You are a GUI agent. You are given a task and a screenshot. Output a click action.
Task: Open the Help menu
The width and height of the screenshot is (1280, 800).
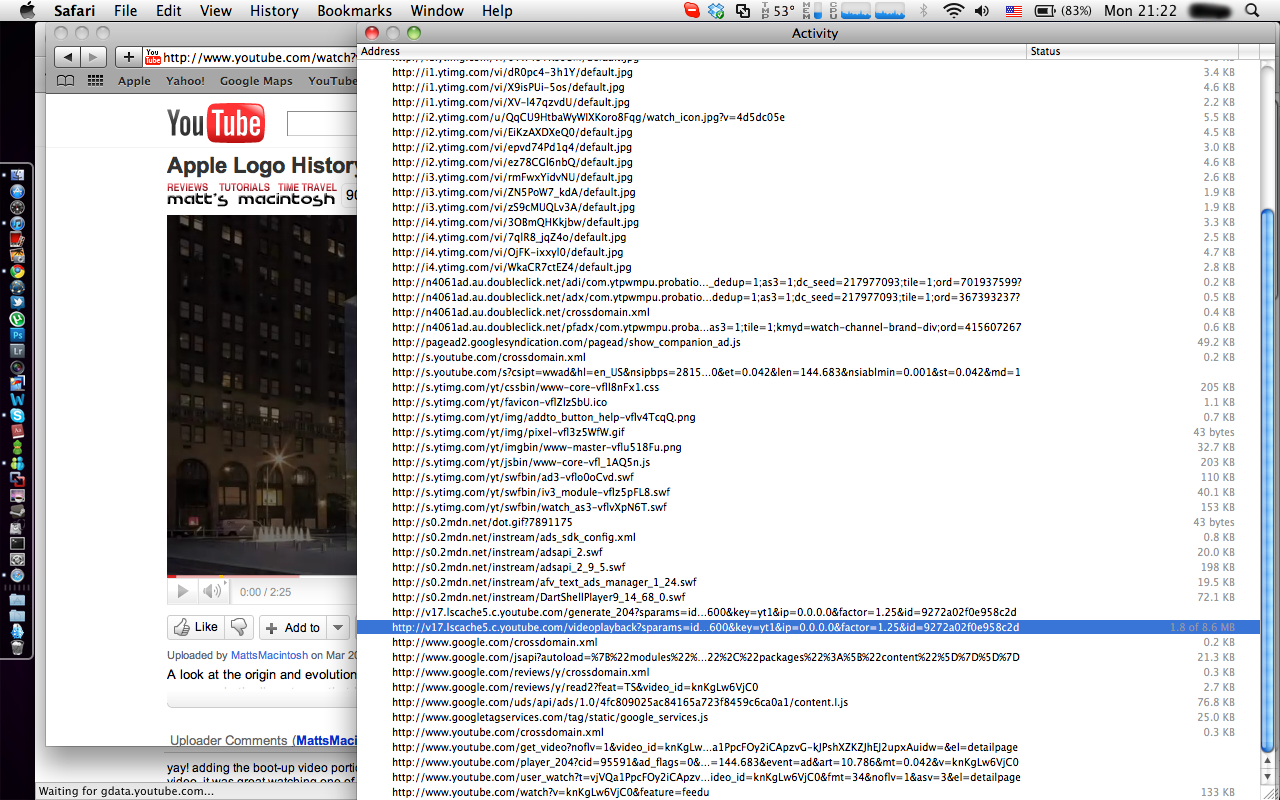(x=497, y=11)
